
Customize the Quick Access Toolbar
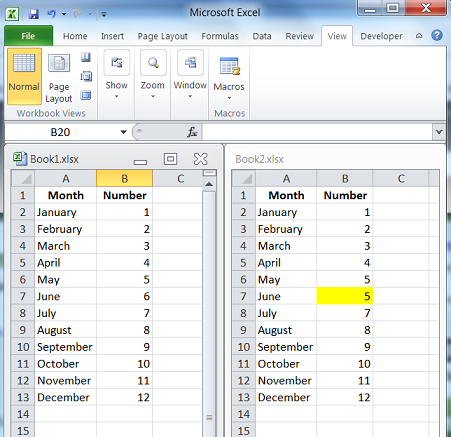click(104, 14)
